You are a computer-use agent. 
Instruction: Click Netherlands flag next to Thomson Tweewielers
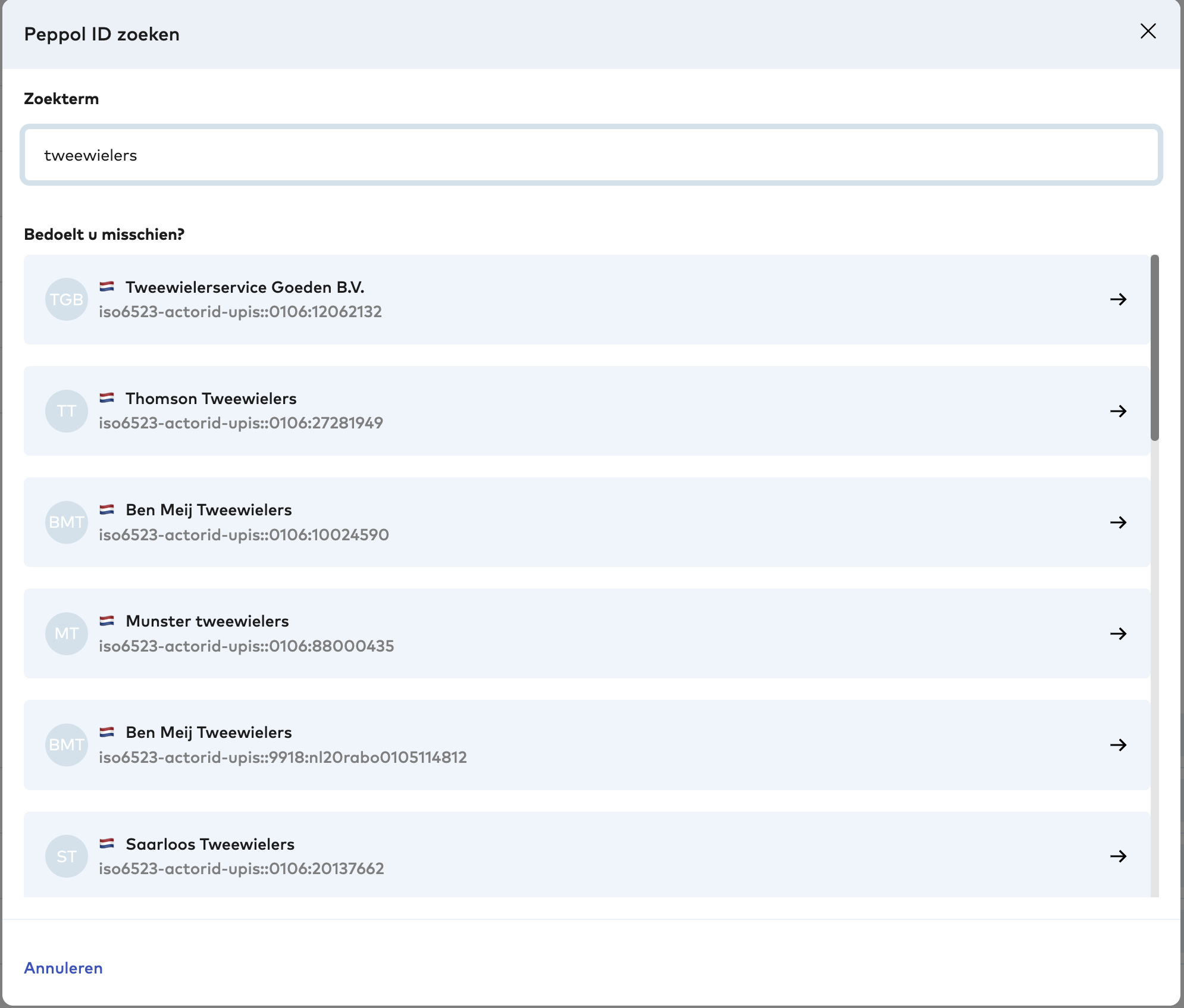click(x=107, y=398)
